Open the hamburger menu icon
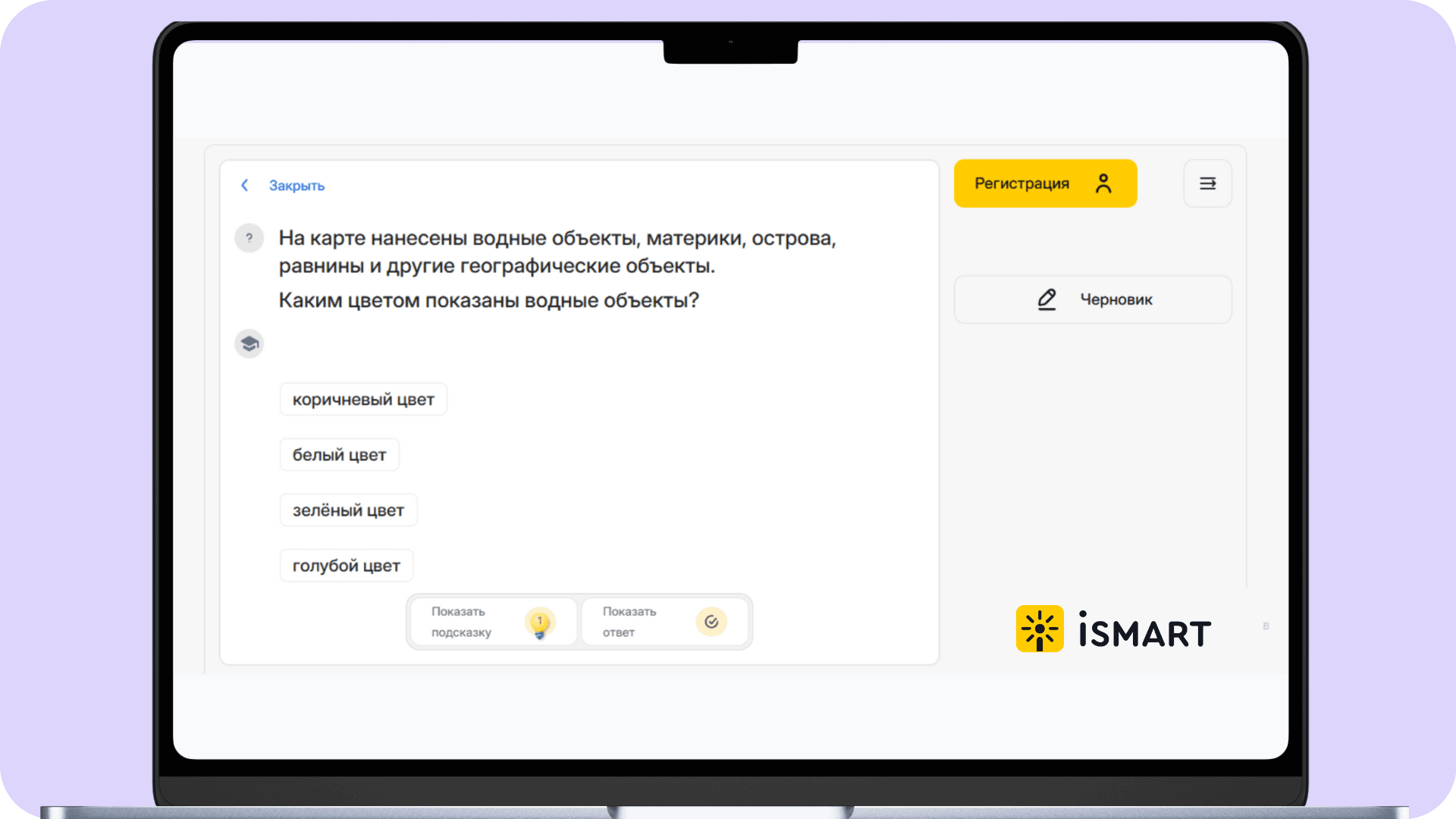The width and height of the screenshot is (1456, 819). (1207, 184)
